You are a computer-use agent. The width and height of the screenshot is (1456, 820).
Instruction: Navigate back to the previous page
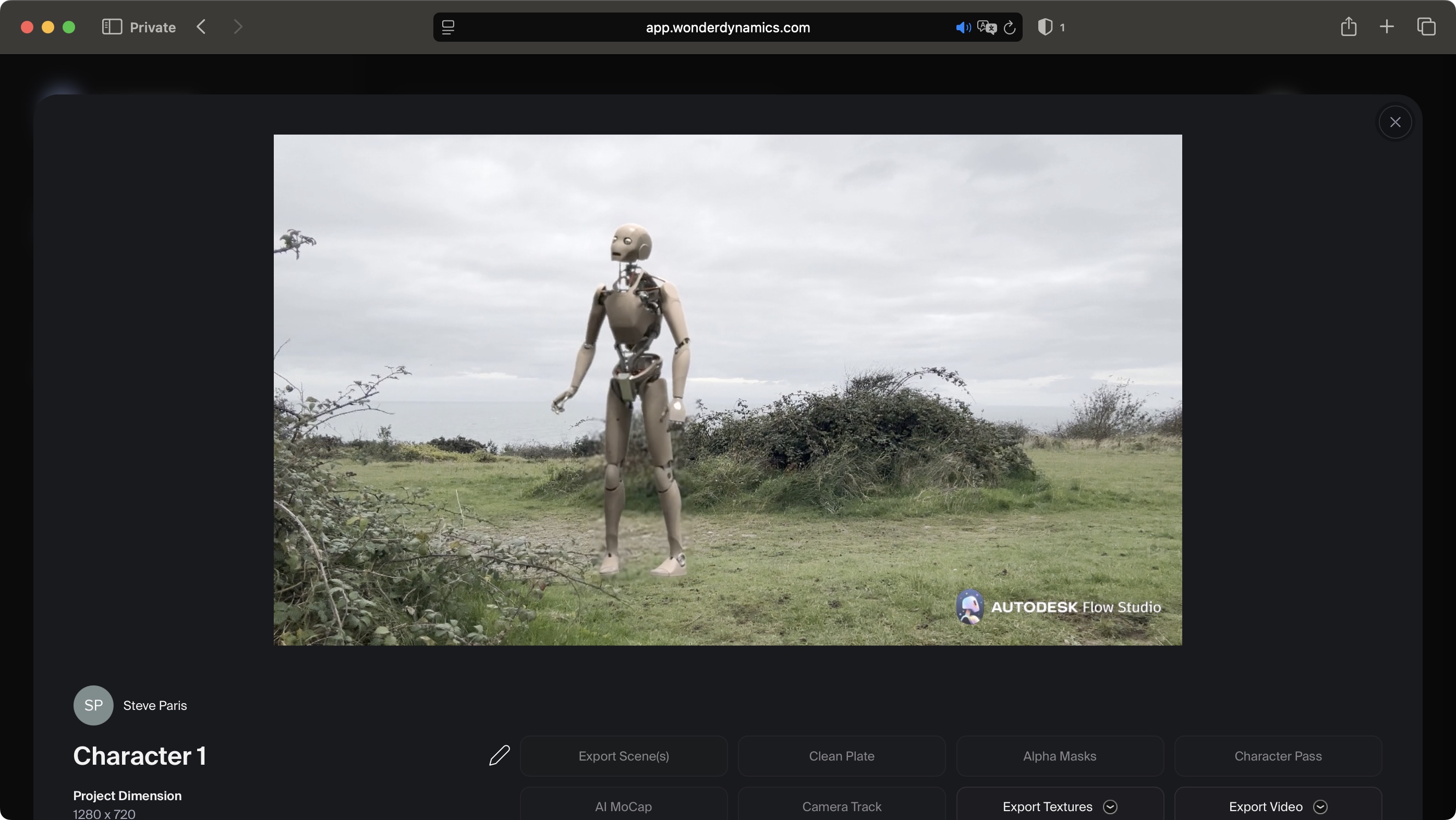point(201,27)
